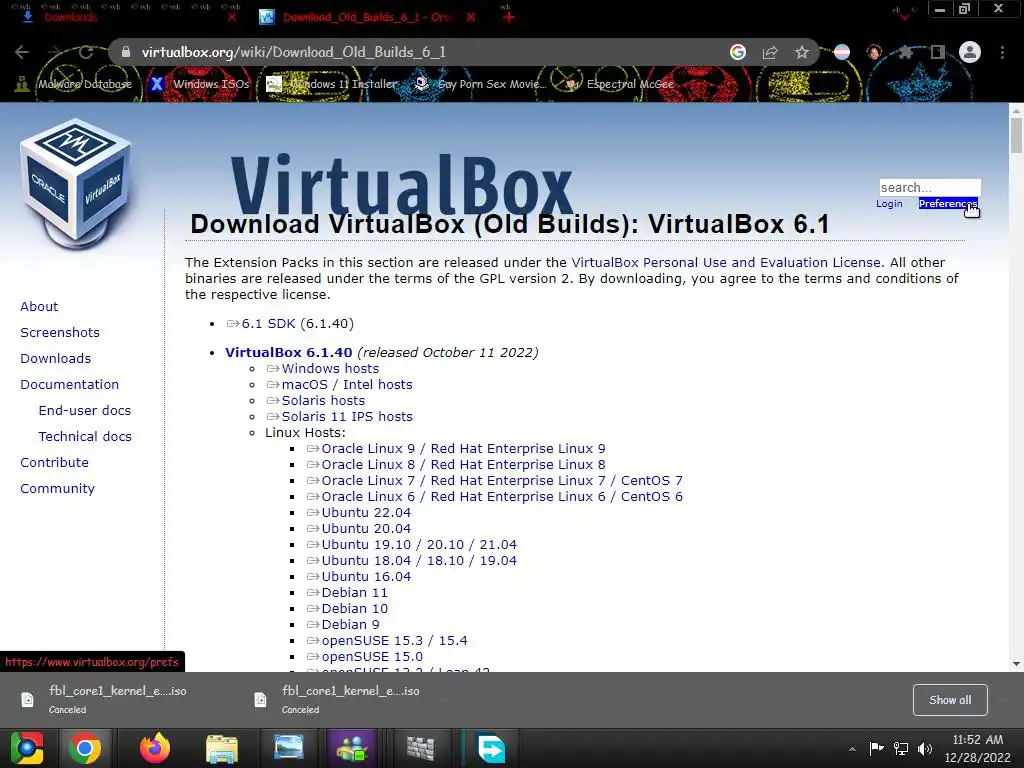
Task: Reload the current page
Action: pyautogui.click(x=86, y=52)
